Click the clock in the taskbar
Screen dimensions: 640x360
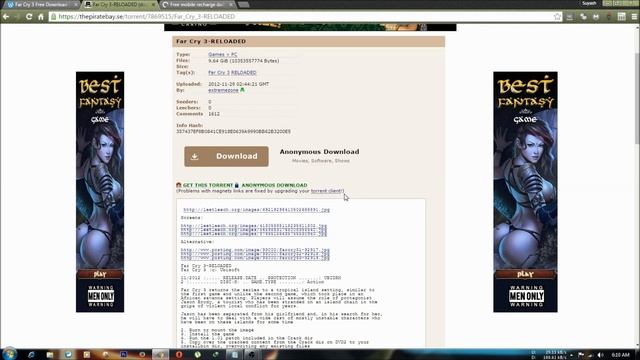[x=620, y=355]
